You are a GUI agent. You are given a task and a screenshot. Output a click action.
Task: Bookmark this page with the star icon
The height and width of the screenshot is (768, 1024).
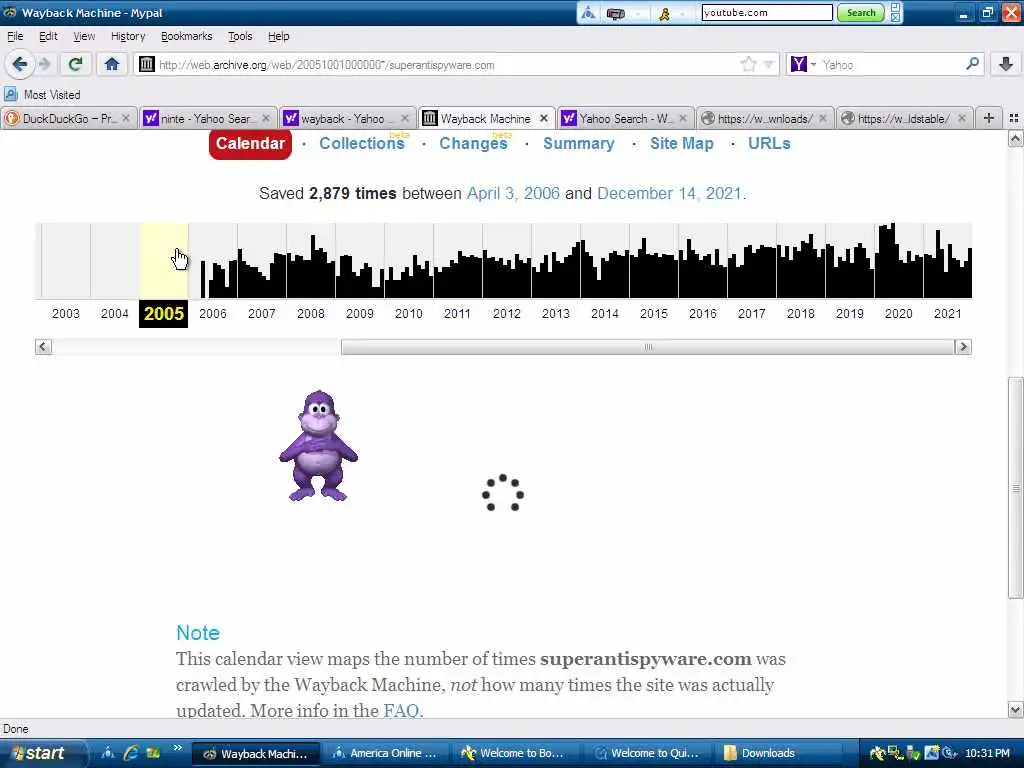748,64
